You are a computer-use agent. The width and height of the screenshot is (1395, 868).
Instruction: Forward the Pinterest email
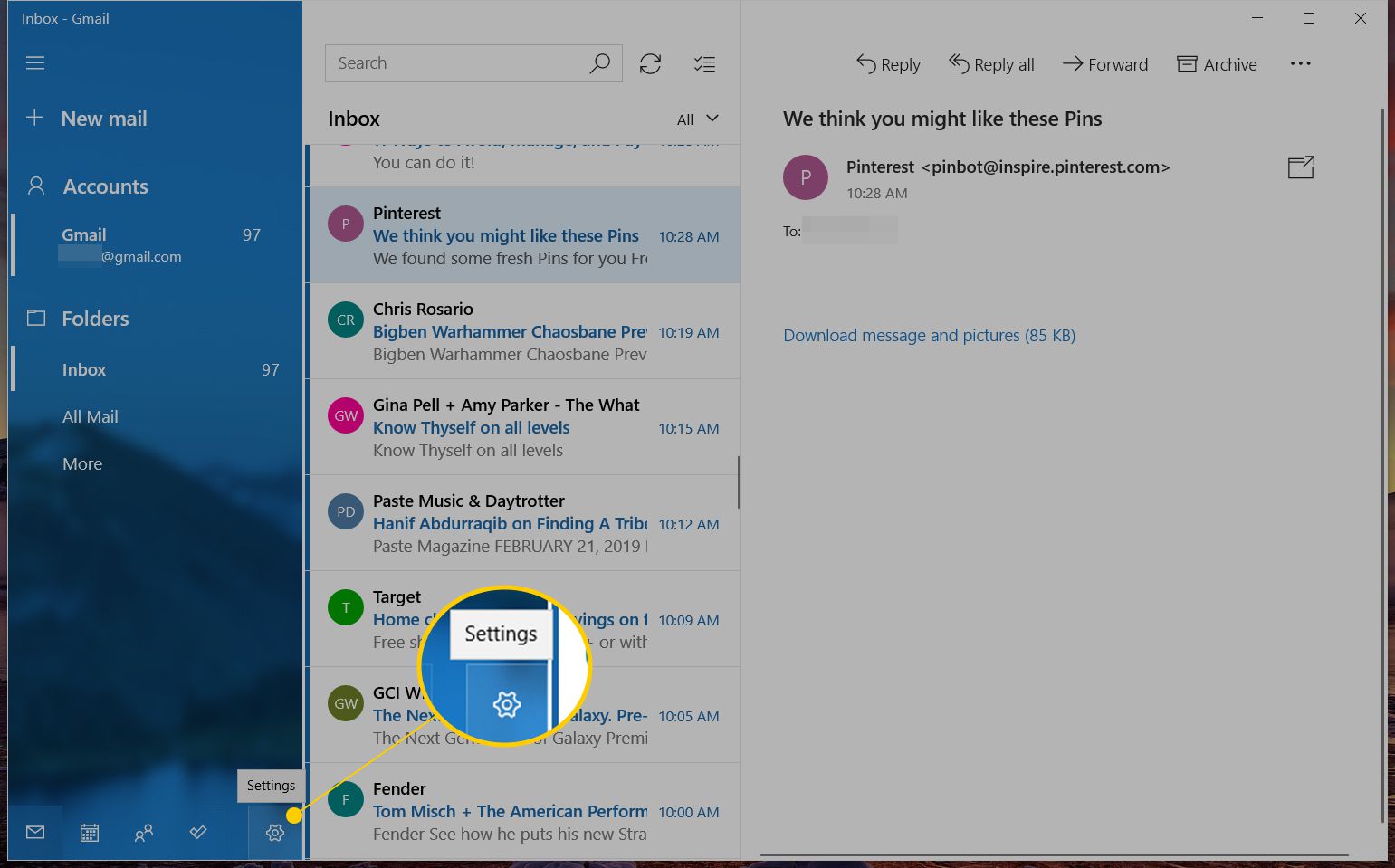coord(1105,64)
